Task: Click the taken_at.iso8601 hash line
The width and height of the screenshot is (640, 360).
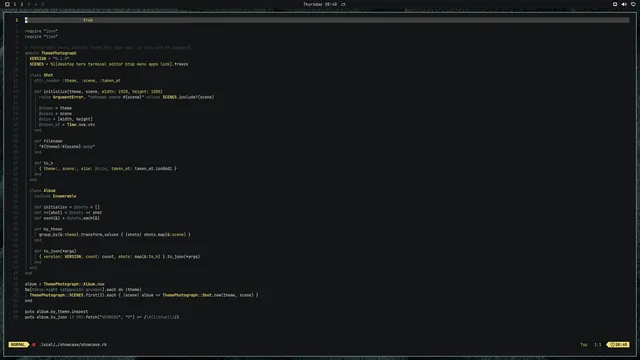Action: (108, 169)
